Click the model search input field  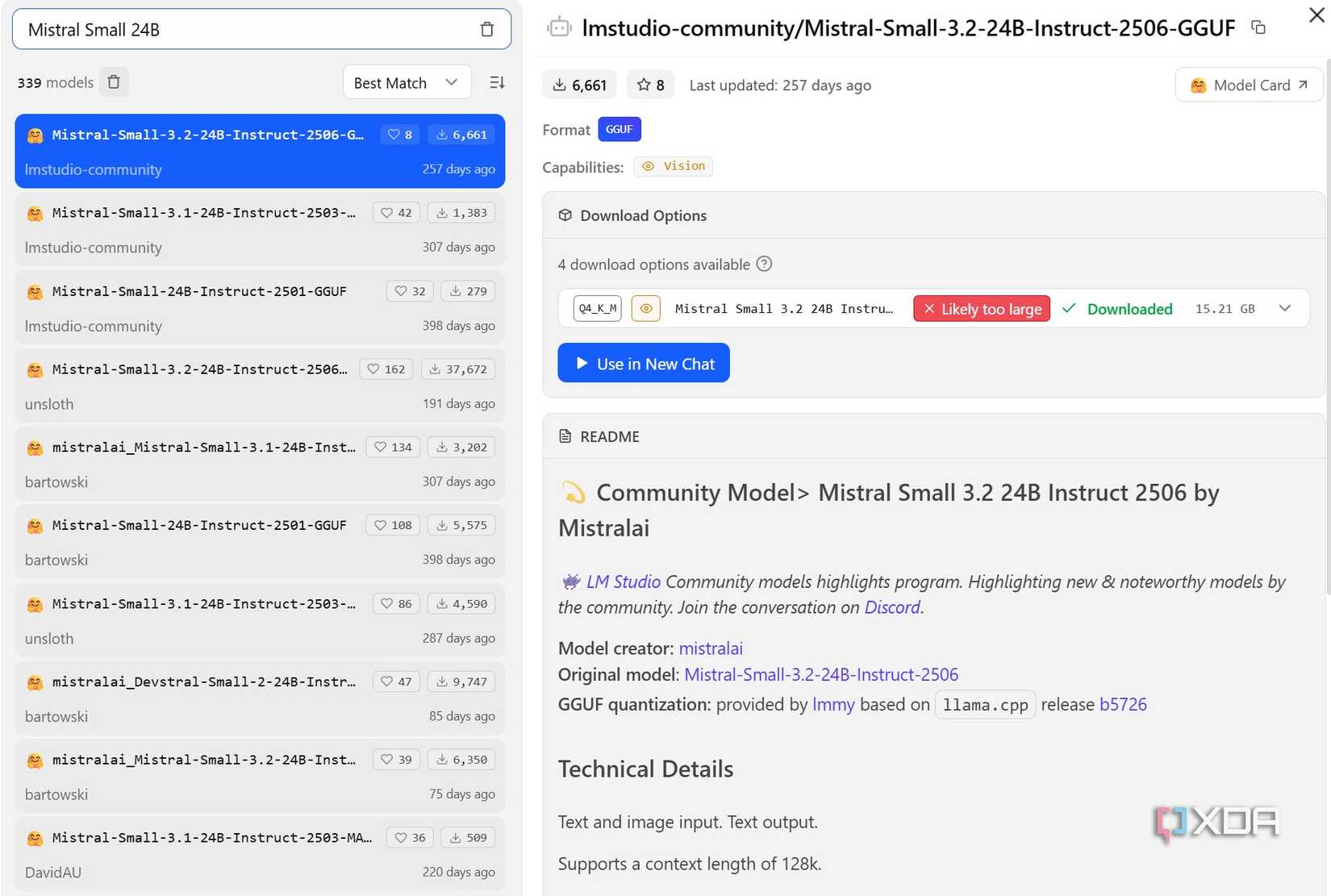(261, 30)
